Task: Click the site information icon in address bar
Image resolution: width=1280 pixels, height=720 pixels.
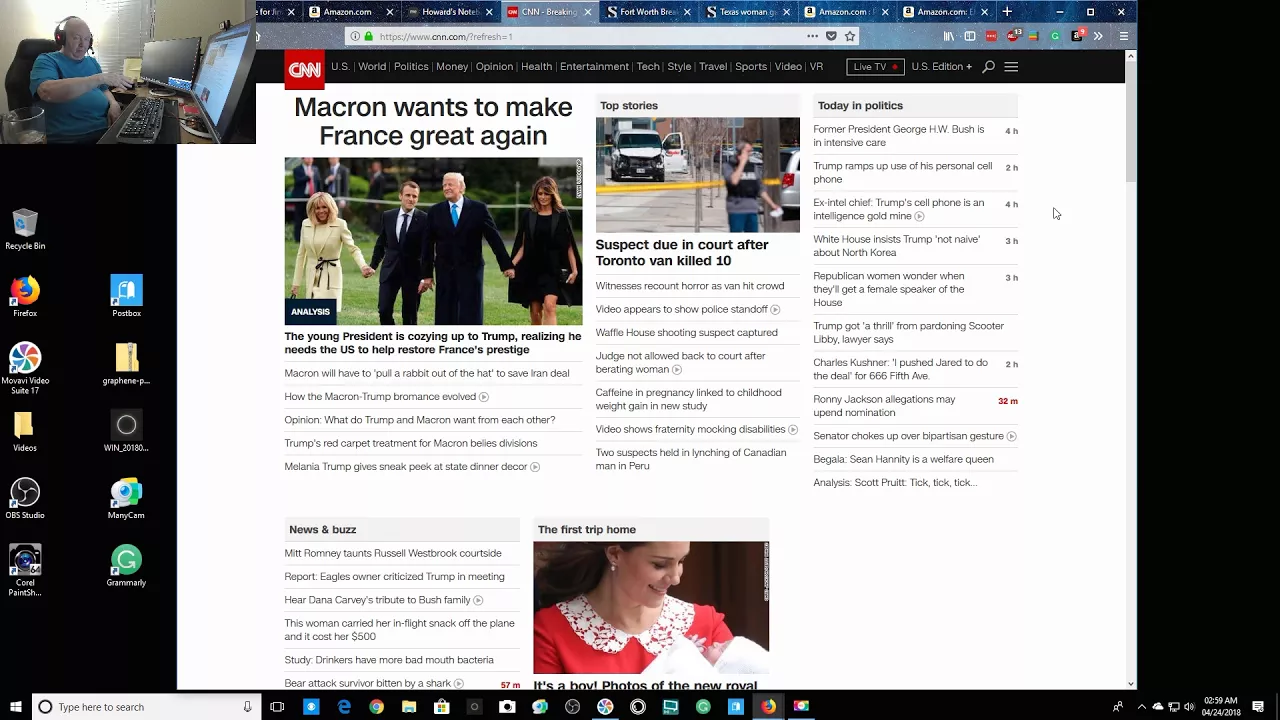Action: (x=354, y=36)
